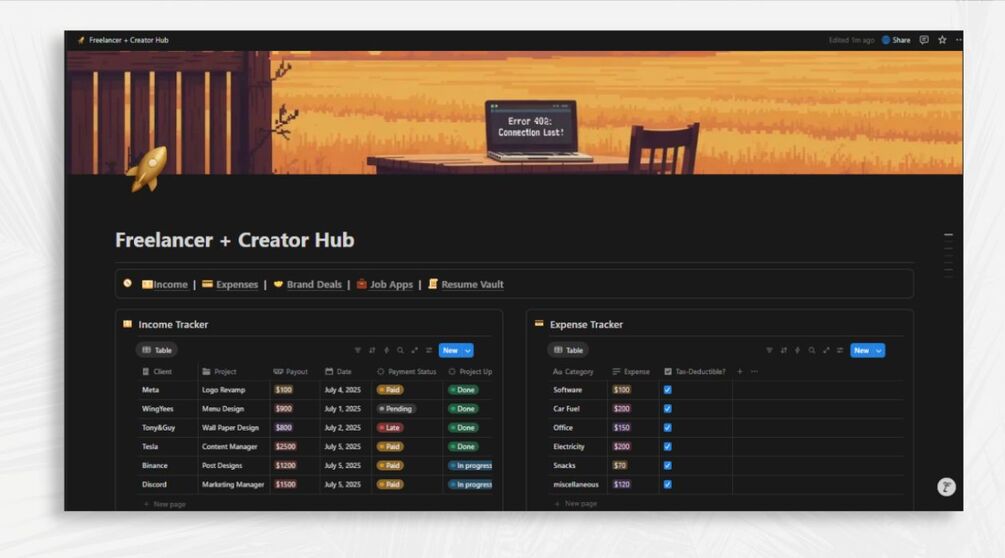
Task: Add a property column in Expense Tracker
Action: coord(740,372)
